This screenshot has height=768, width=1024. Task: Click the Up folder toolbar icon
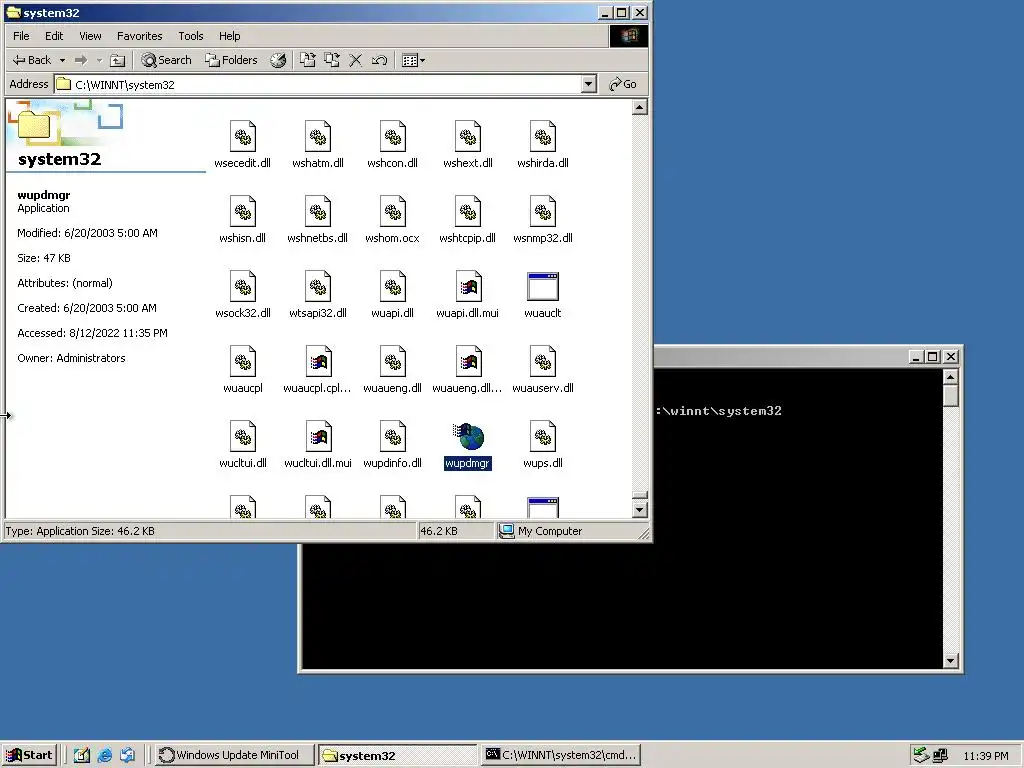click(118, 60)
